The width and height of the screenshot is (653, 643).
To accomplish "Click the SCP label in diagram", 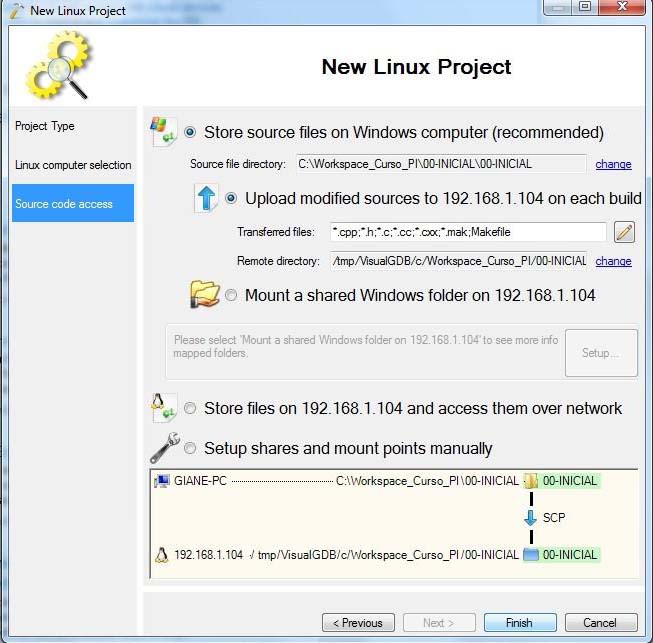I will [554, 518].
